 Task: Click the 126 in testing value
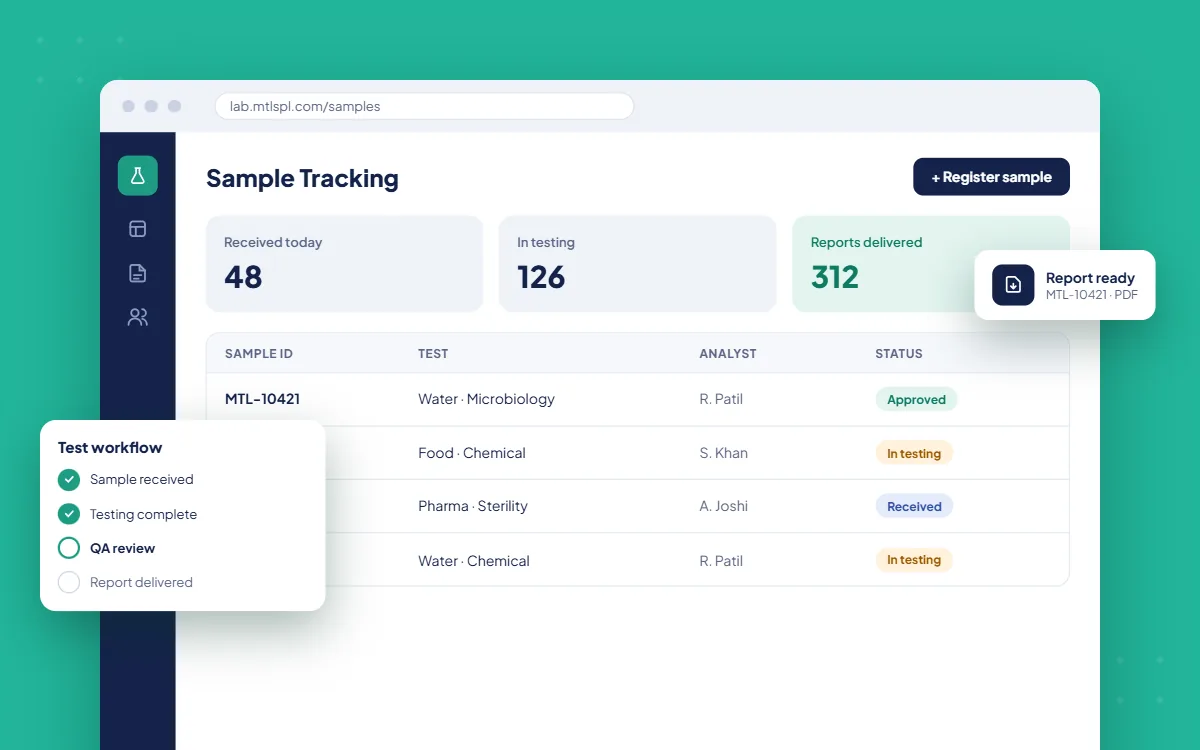(x=541, y=277)
